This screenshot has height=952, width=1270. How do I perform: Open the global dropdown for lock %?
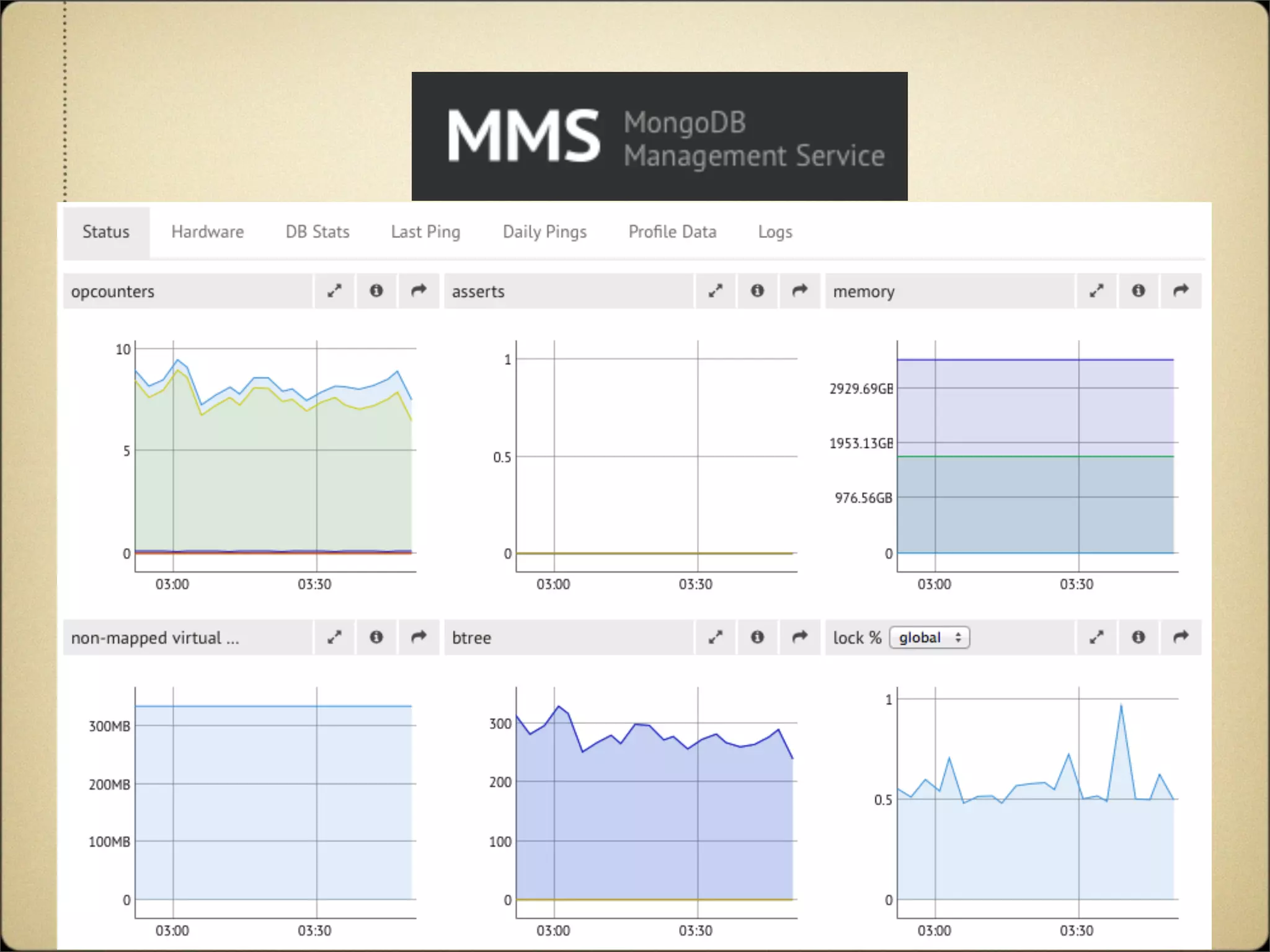(x=929, y=638)
